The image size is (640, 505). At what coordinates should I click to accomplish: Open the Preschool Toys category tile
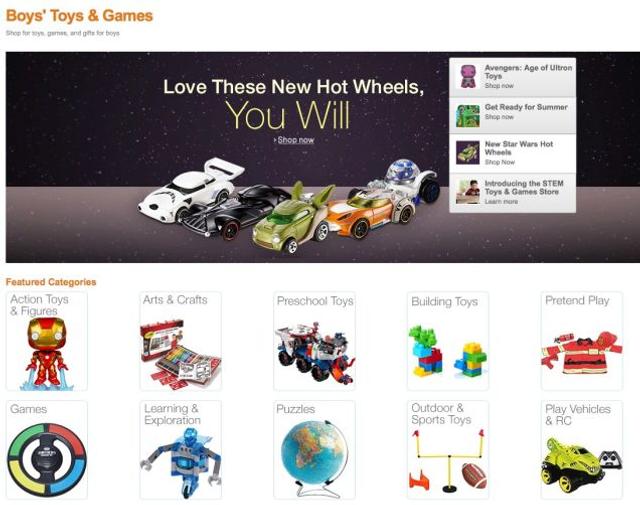(314, 341)
